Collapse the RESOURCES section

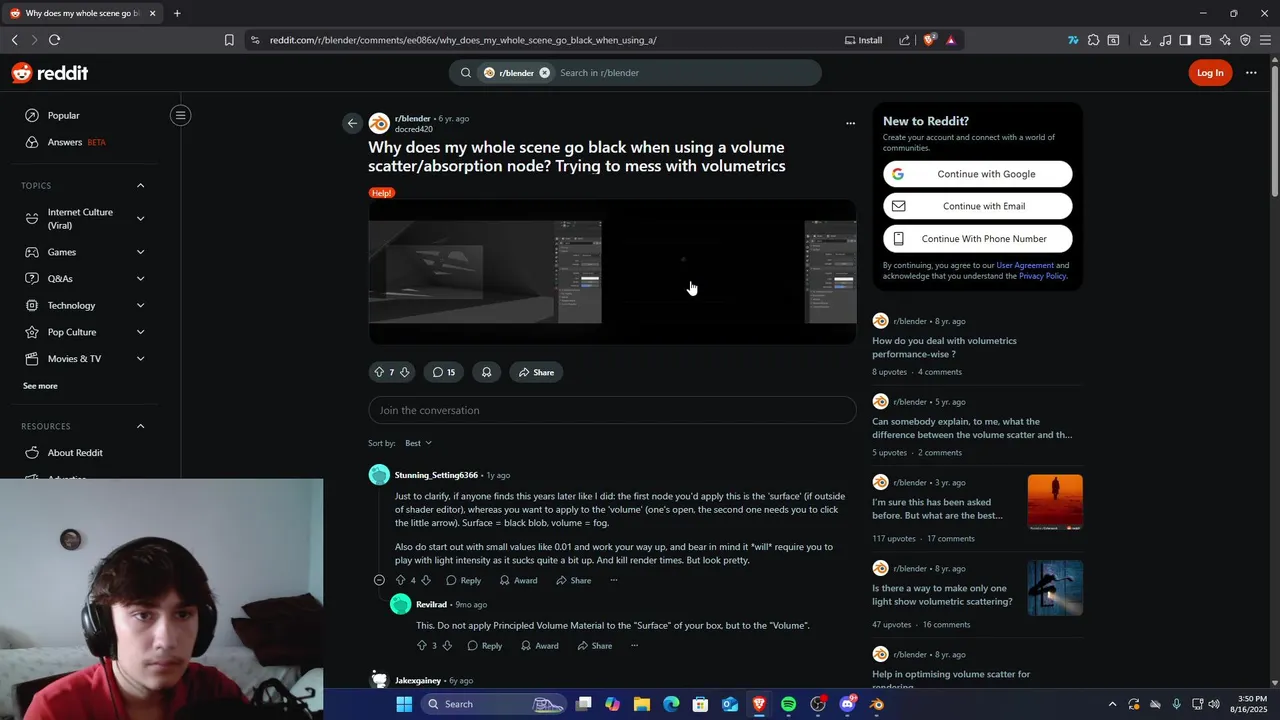140,426
